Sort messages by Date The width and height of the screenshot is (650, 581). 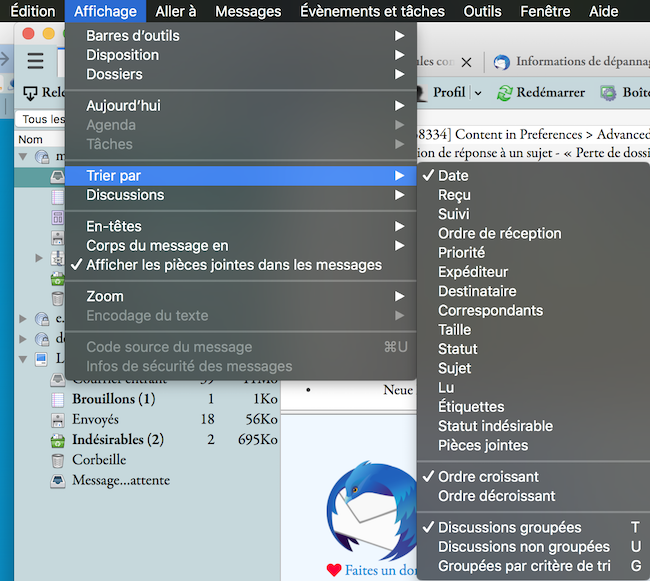click(x=533, y=176)
